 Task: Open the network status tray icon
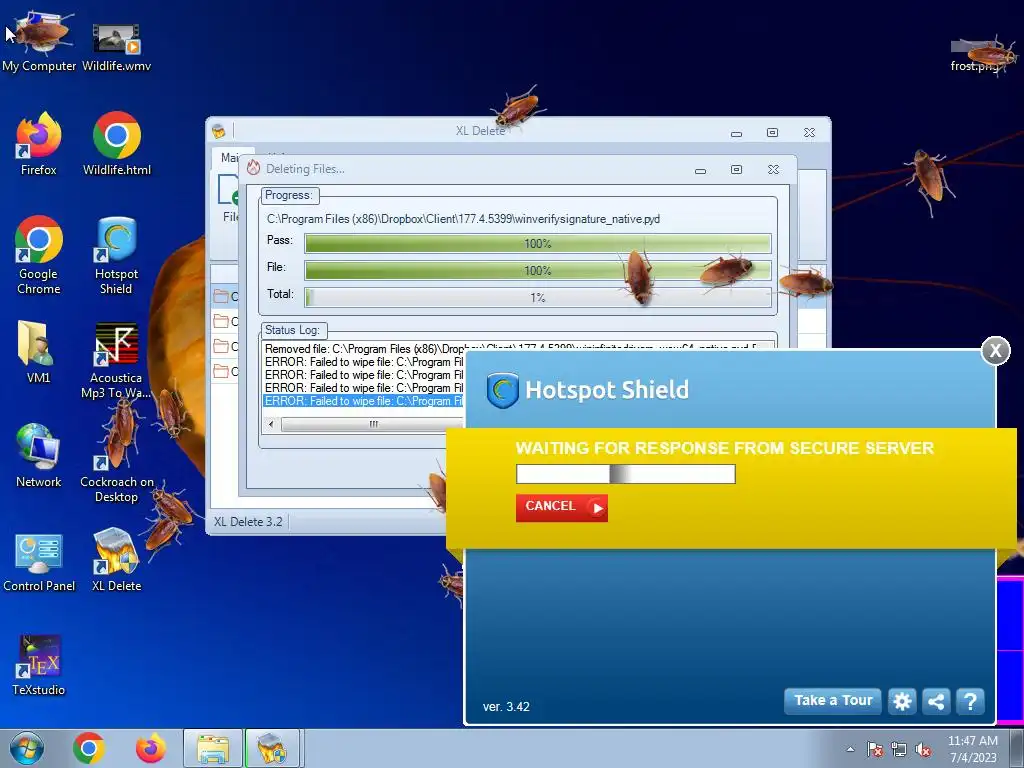[899, 750]
